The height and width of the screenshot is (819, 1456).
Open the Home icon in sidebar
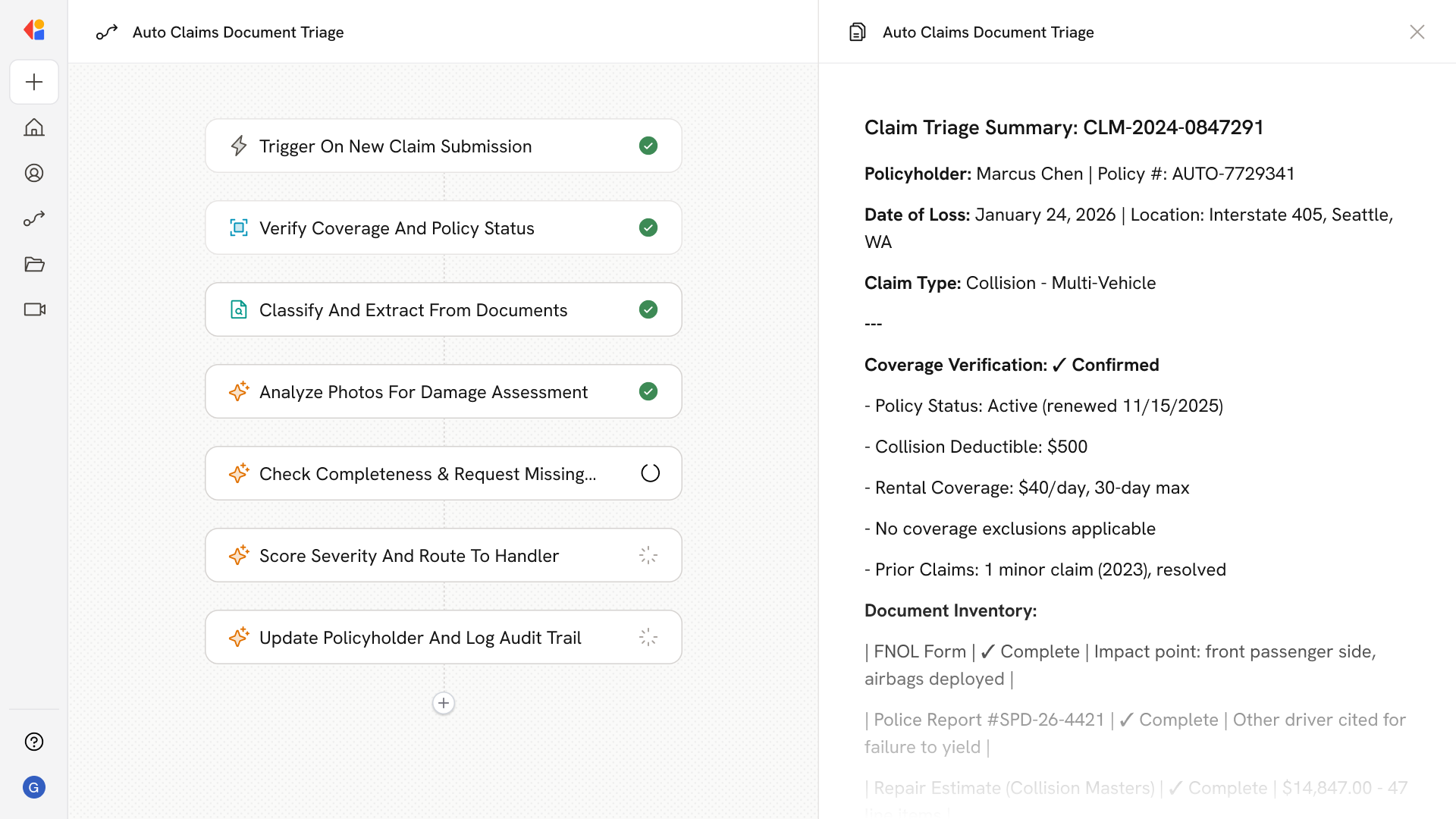pos(34,127)
